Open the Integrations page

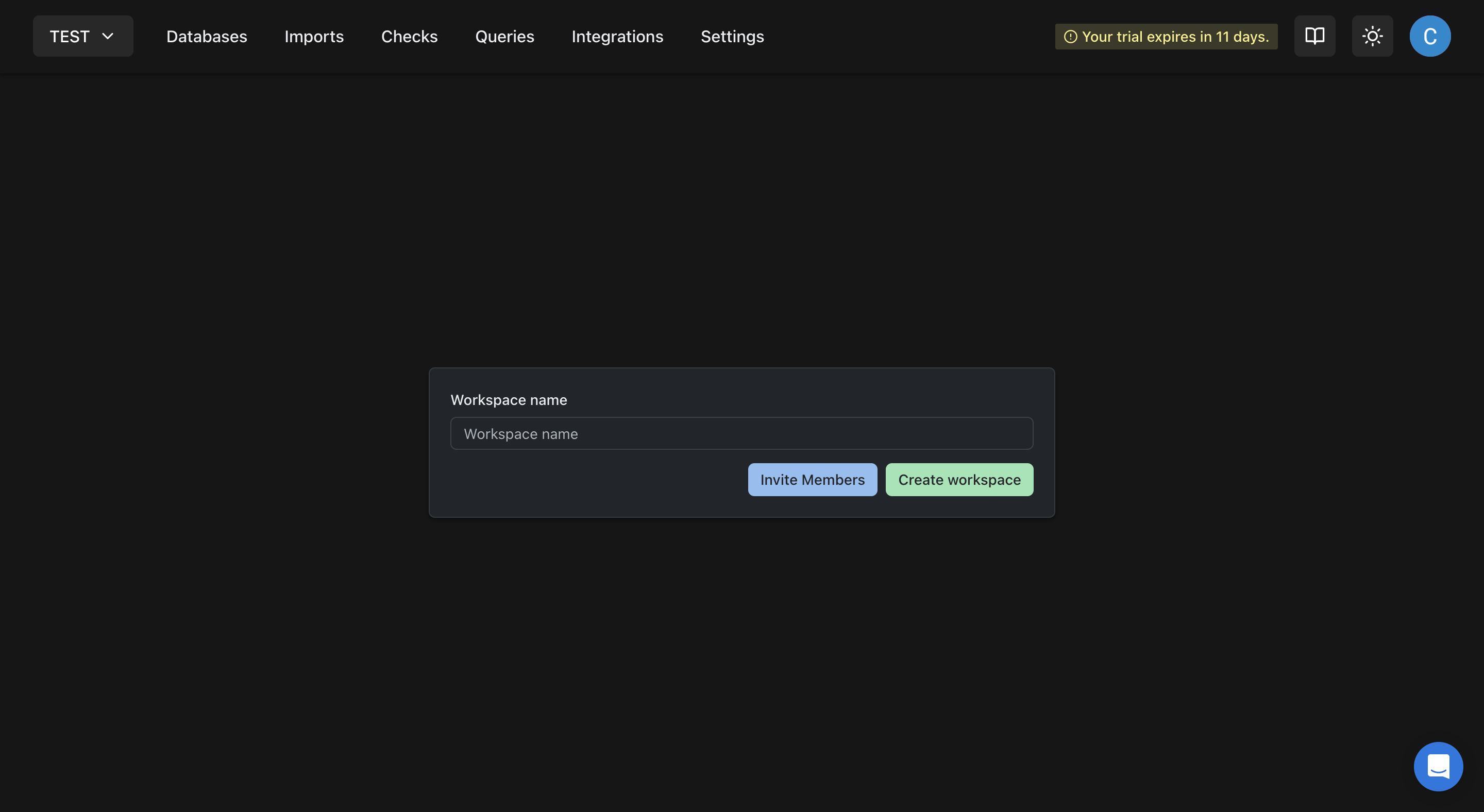pyautogui.click(x=617, y=36)
